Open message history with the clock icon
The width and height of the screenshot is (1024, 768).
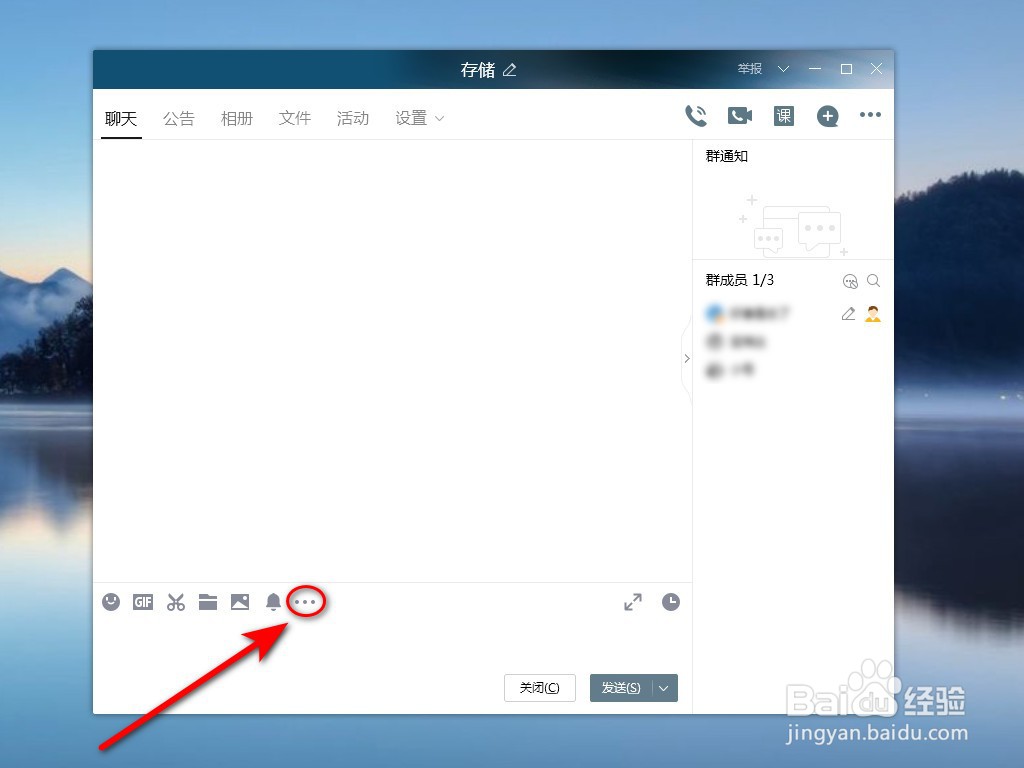671,602
